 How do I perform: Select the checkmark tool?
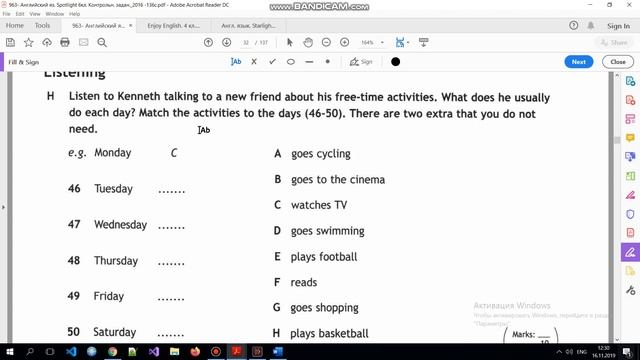(272, 62)
